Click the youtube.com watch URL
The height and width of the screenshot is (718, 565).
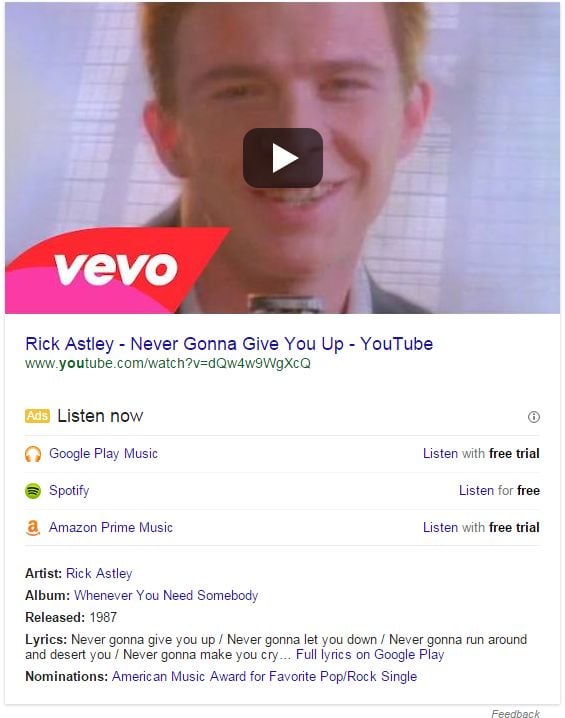168,364
